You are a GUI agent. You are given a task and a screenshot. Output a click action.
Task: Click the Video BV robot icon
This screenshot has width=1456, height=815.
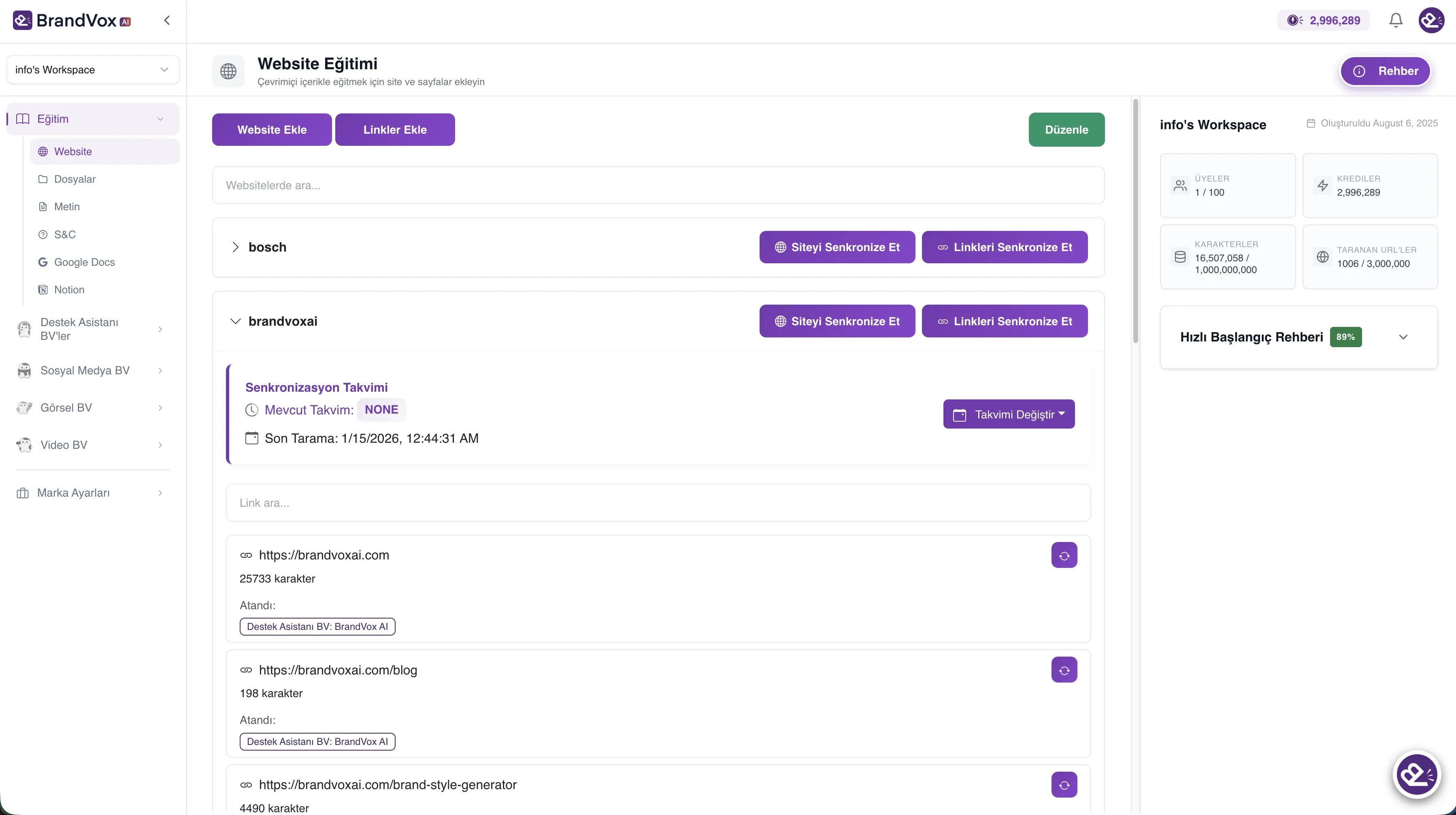[24, 445]
